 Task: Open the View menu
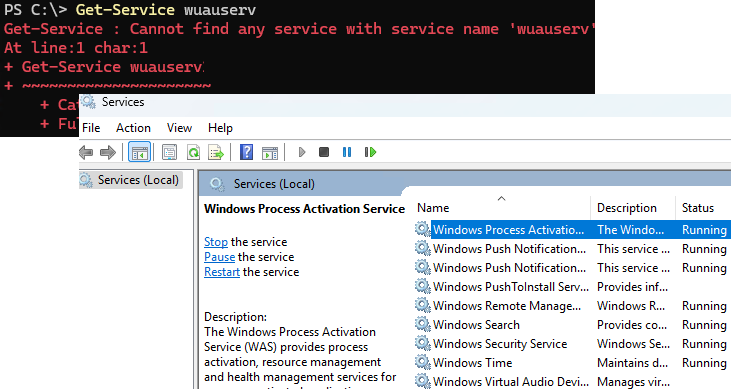pyautogui.click(x=179, y=128)
